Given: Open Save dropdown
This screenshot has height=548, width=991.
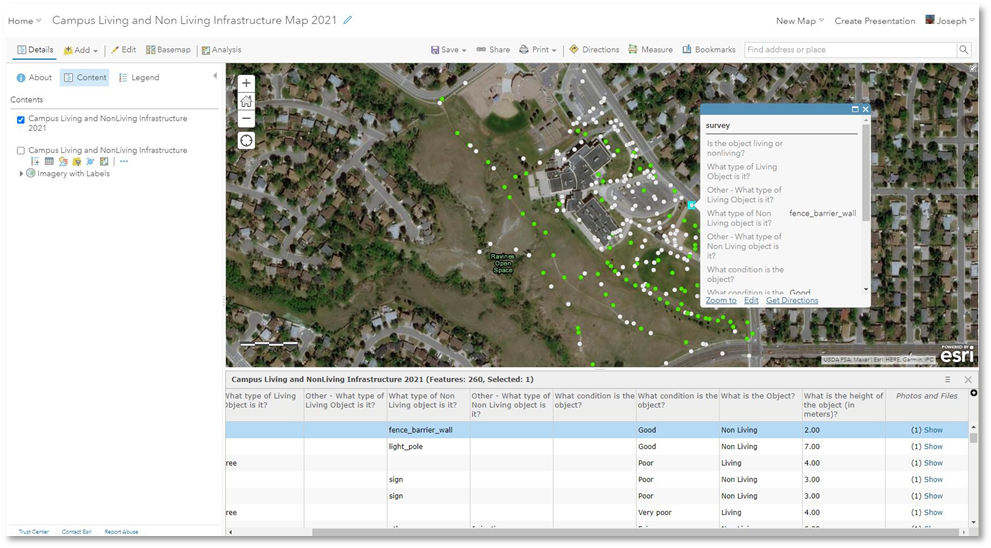Looking at the screenshot, I should click(x=448, y=49).
